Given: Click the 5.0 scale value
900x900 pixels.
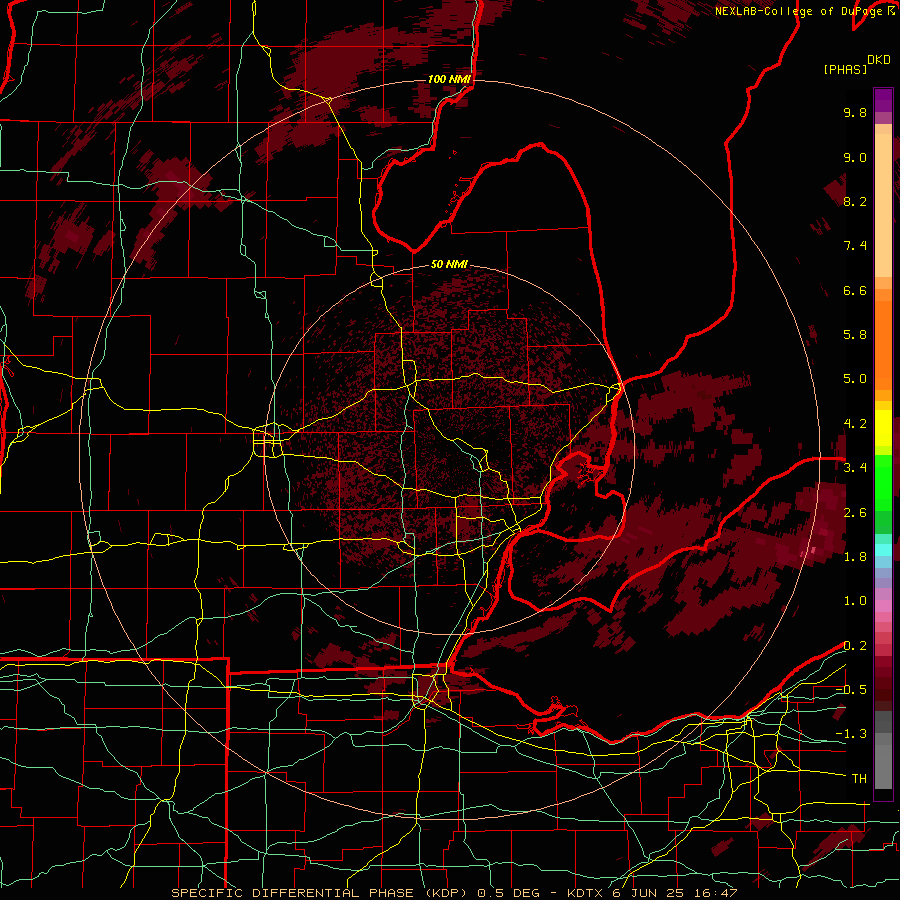Looking at the screenshot, I should [x=855, y=379].
